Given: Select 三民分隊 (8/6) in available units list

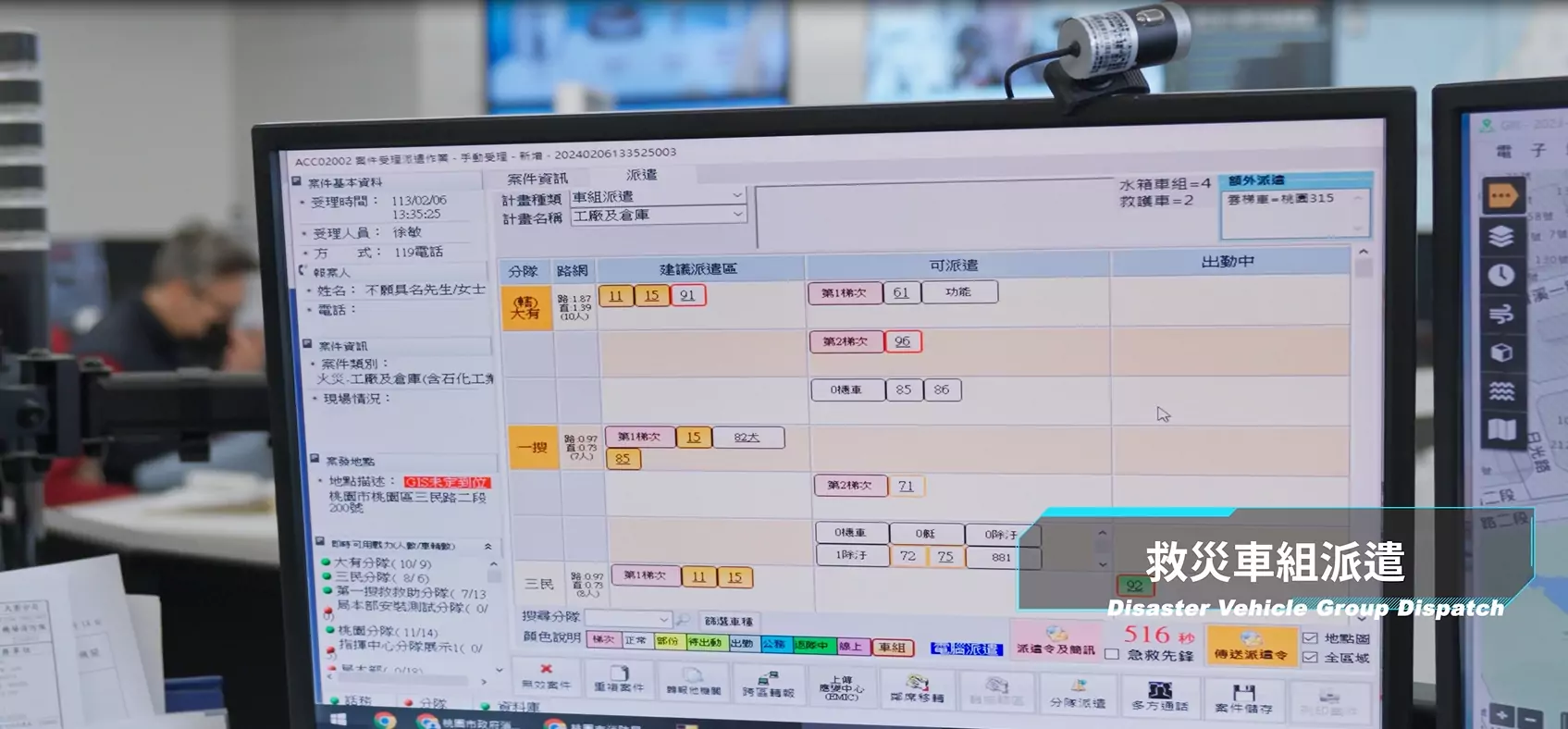Looking at the screenshot, I should point(382,577).
